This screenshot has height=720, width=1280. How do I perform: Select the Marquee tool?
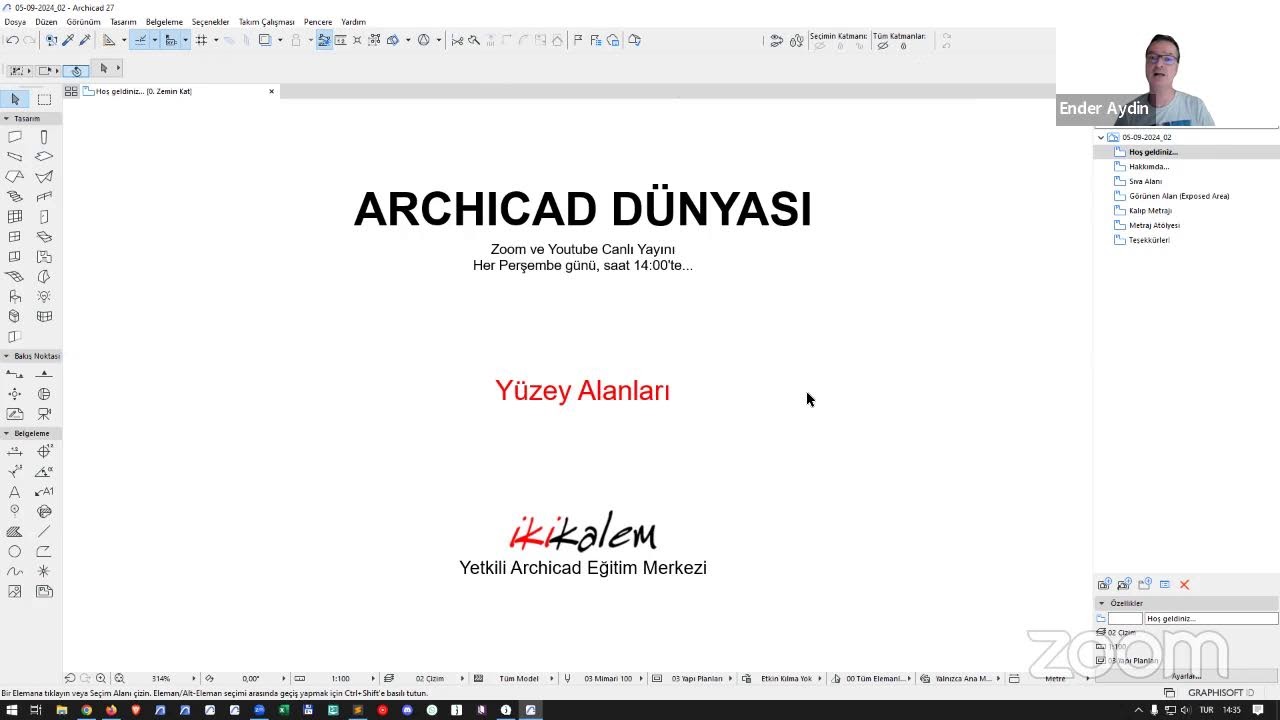coord(44,99)
